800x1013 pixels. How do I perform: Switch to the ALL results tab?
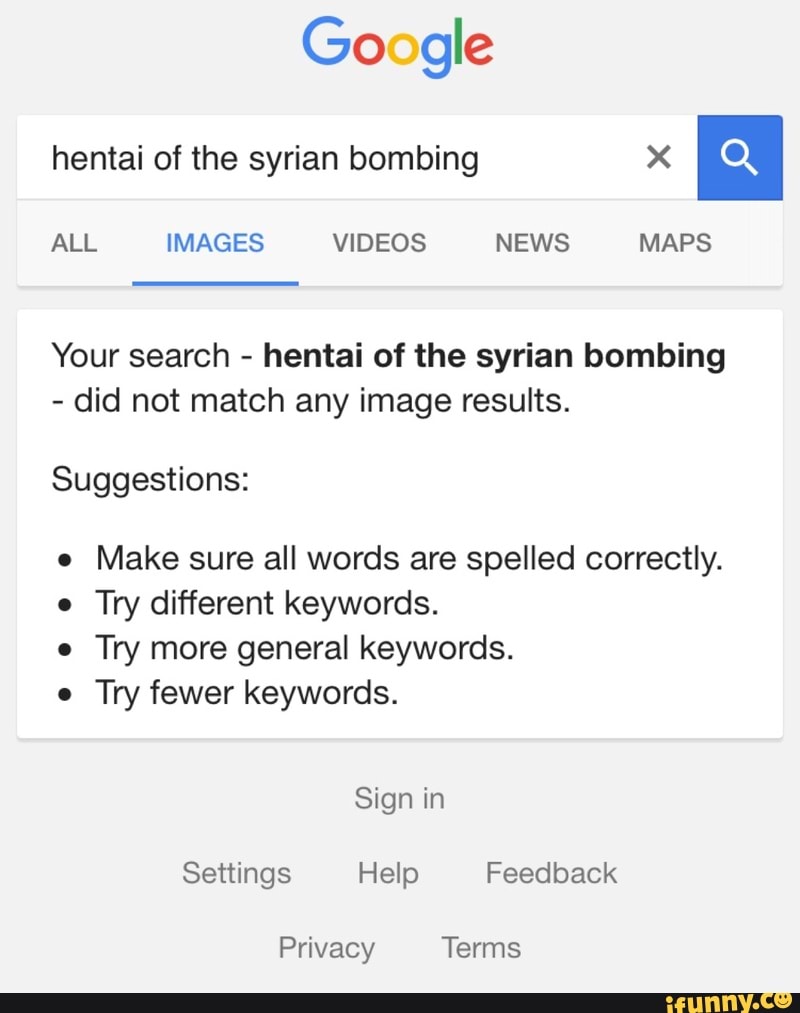(x=74, y=243)
